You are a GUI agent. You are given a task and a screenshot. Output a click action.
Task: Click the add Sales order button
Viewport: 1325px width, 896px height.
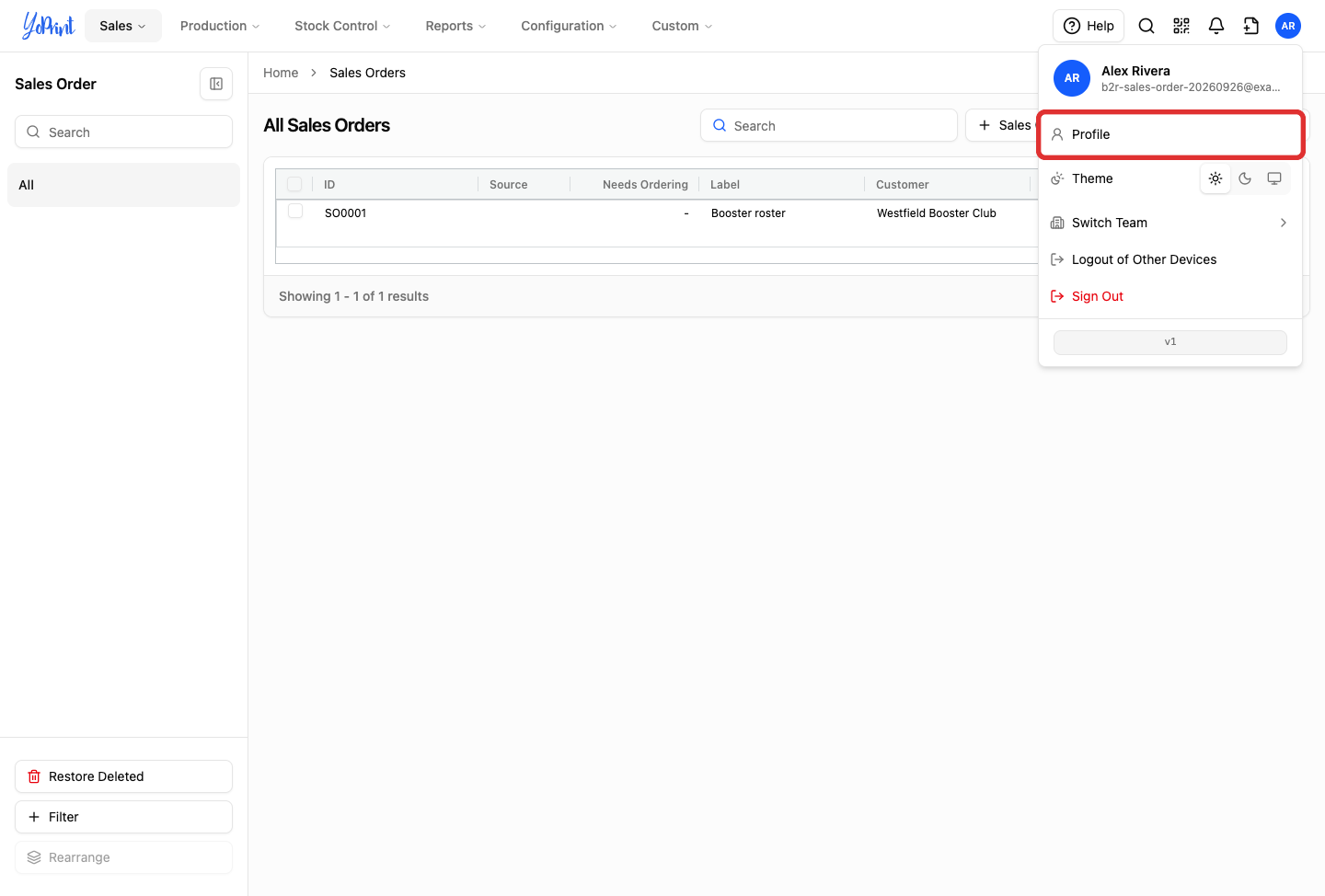tap(1003, 125)
